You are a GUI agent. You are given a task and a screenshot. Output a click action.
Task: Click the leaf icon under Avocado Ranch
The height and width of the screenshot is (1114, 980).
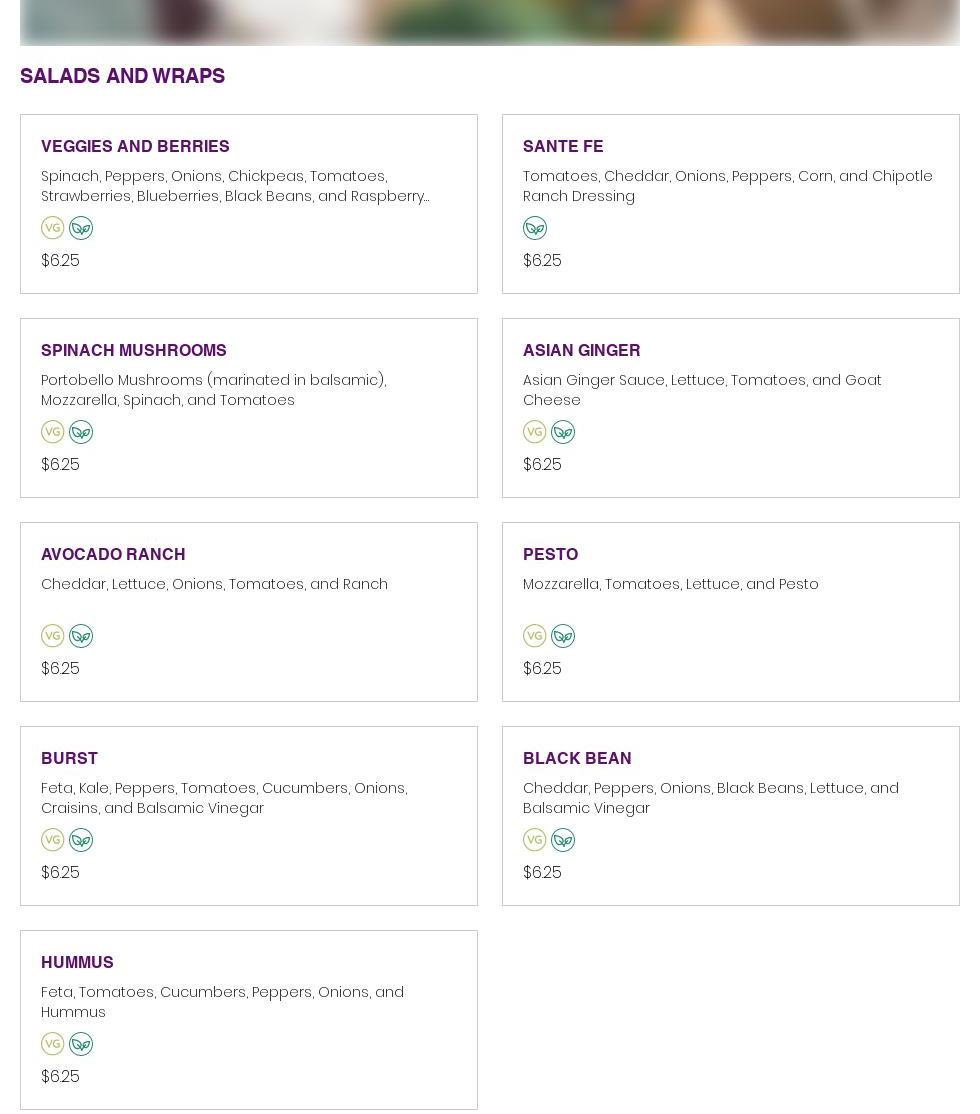[x=81, y=636]
